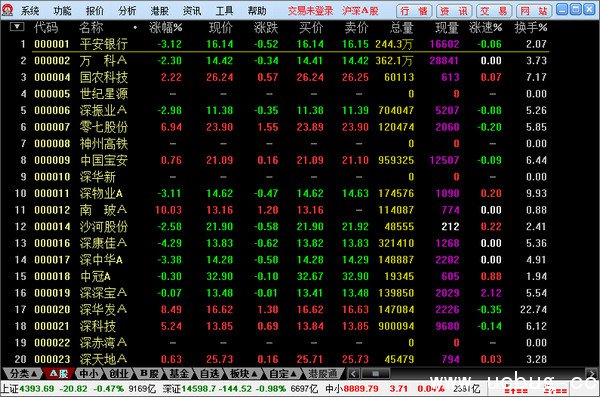The width and height of the screenshot is (600, 397).
Task: Switch to the 自选 tab
Action: coord(209,374)
